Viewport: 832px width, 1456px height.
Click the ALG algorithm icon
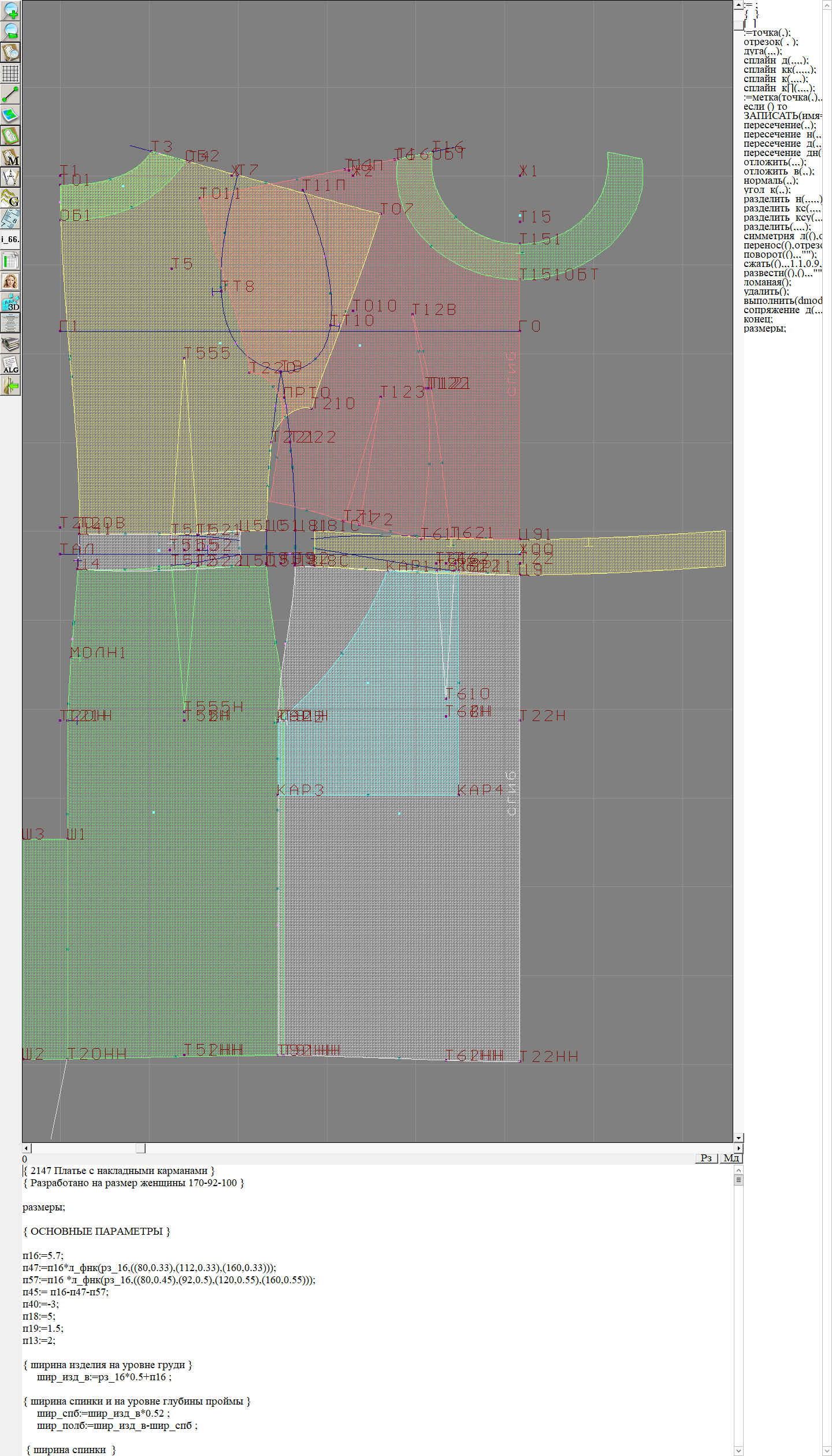[10, 365]
